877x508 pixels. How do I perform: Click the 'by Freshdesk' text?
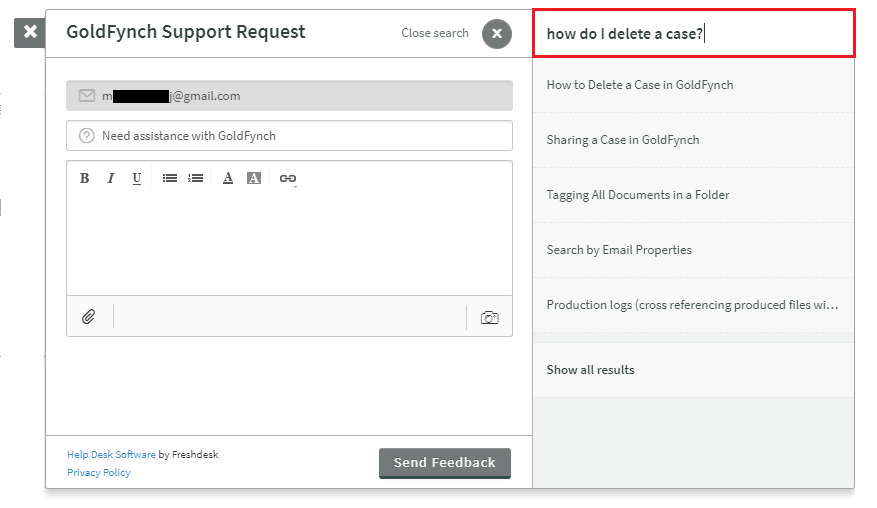click(188, 454)
